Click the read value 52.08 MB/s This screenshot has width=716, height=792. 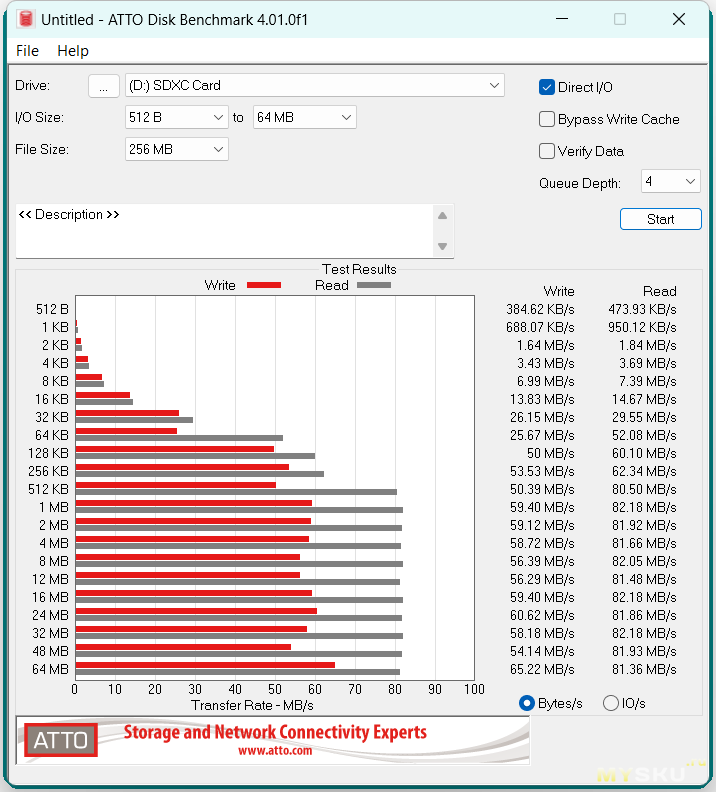[x=644, y=435]
